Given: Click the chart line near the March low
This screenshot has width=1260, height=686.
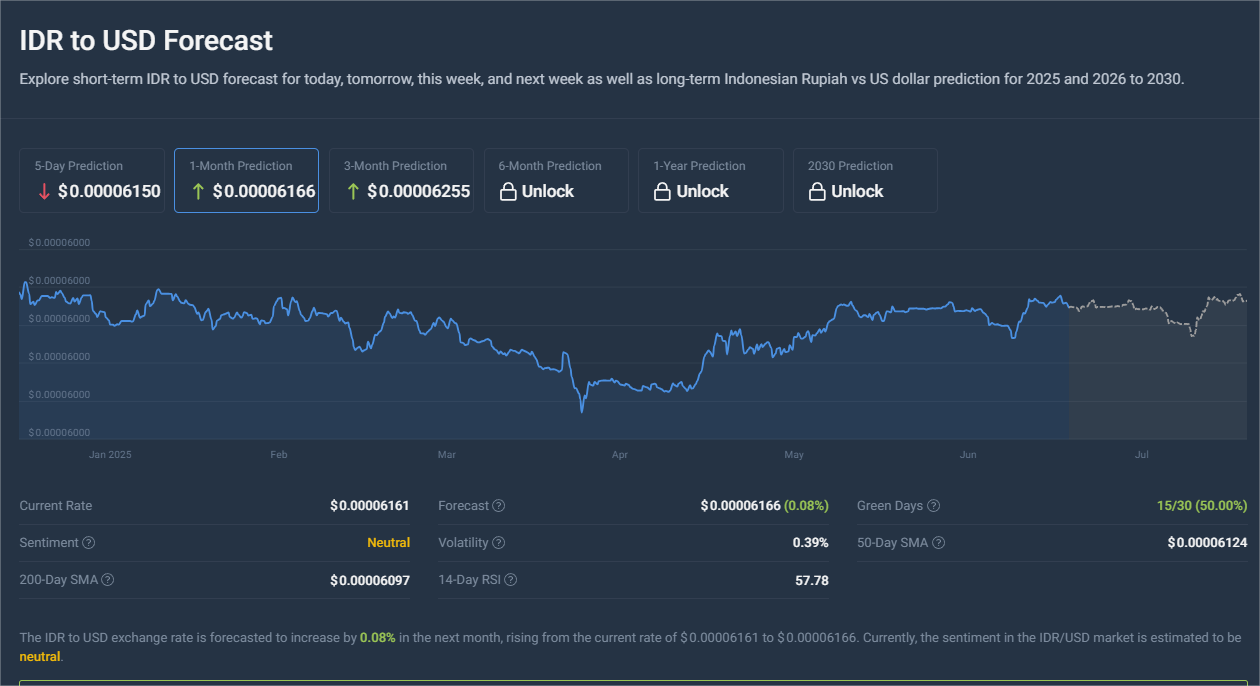Looking at the screenshot, I should tap(581, 407).
